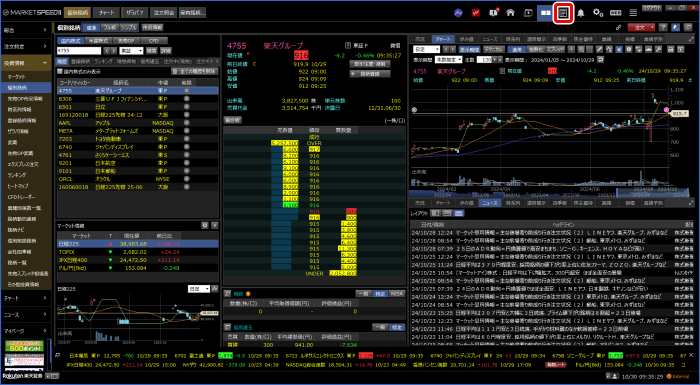Open the notification bell icon

tap(581, 13)
